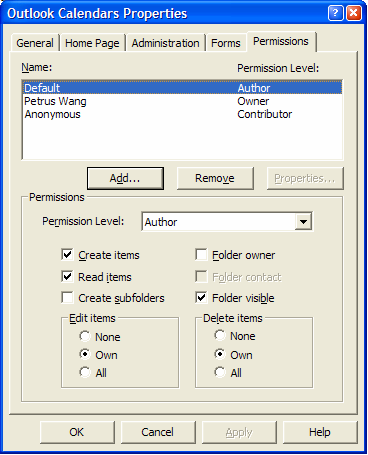Click the Remove button
368x455 pixels.
pyautogui.click(x=215, y=178)
